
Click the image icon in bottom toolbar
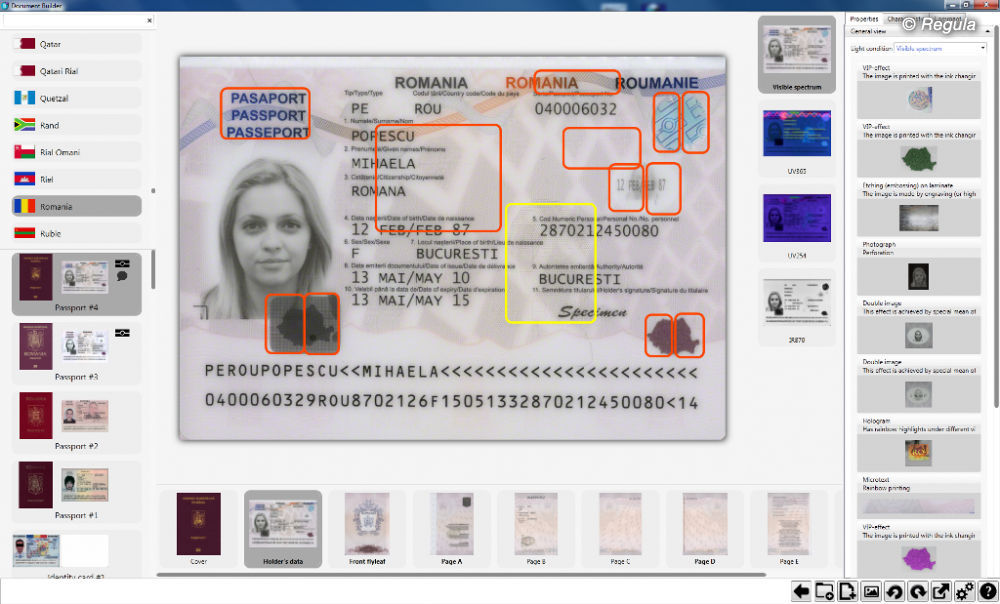click(871, 591)
